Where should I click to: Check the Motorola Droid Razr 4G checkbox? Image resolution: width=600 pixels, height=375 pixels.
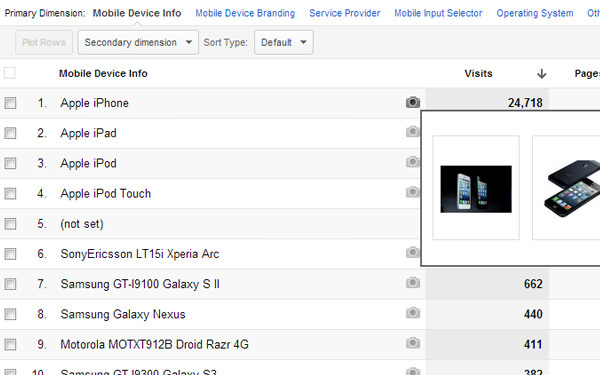pos(10,344)
